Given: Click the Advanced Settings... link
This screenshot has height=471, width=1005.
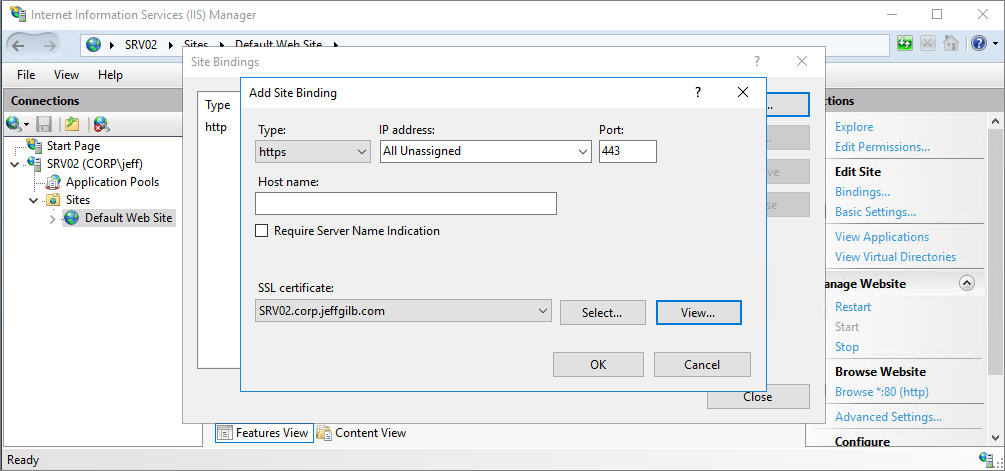Looking at the screenshot, I should point(888,417).
